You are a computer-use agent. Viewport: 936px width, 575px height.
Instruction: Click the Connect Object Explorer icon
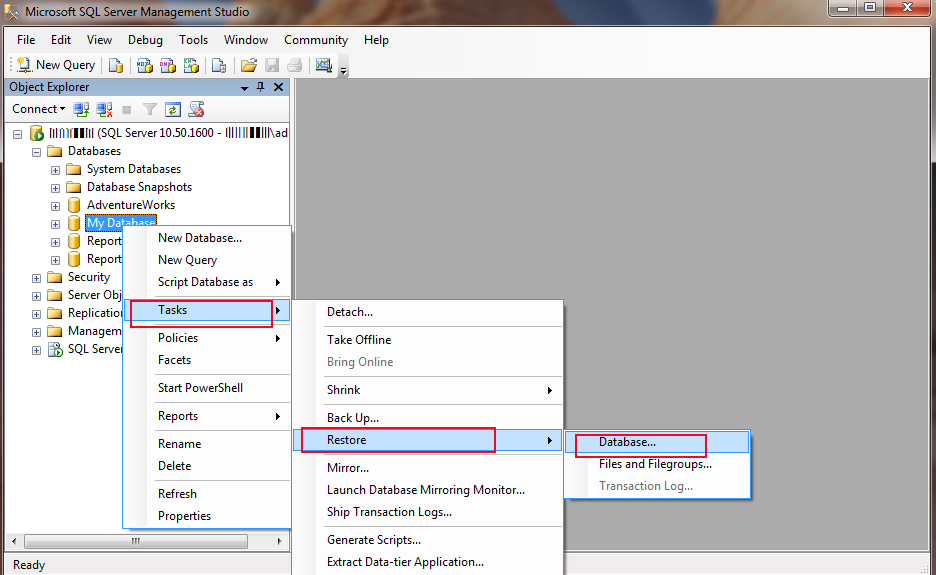tap(81, 109)
